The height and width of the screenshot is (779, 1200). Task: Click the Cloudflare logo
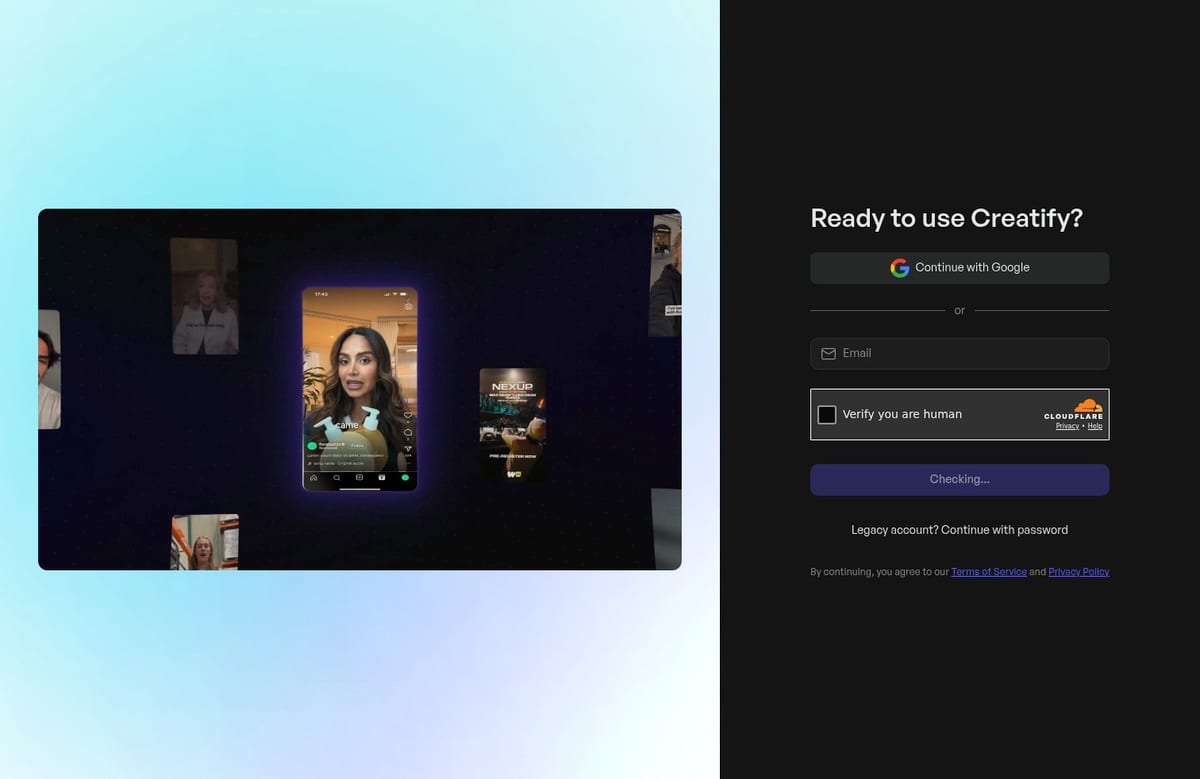[x=1073, y=409]
